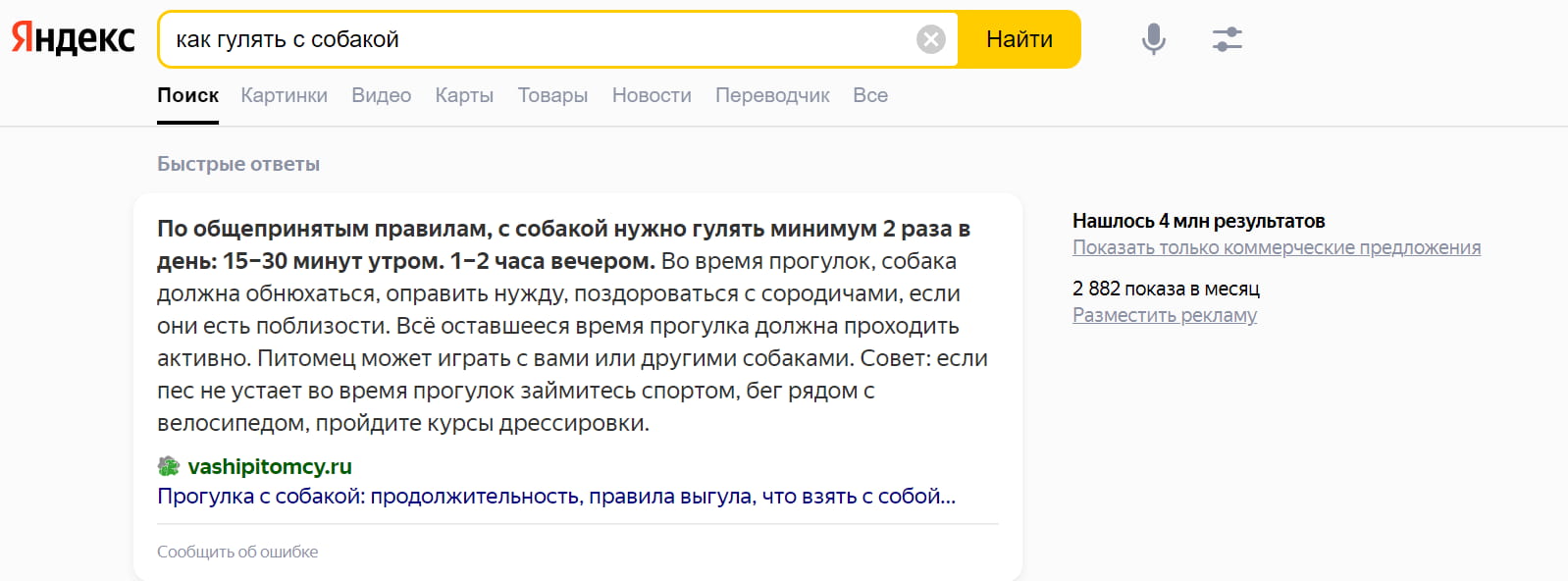1568x581 pixels.
Task: Click the vashipitomcy.ru favicon
Action: point(169,466)
